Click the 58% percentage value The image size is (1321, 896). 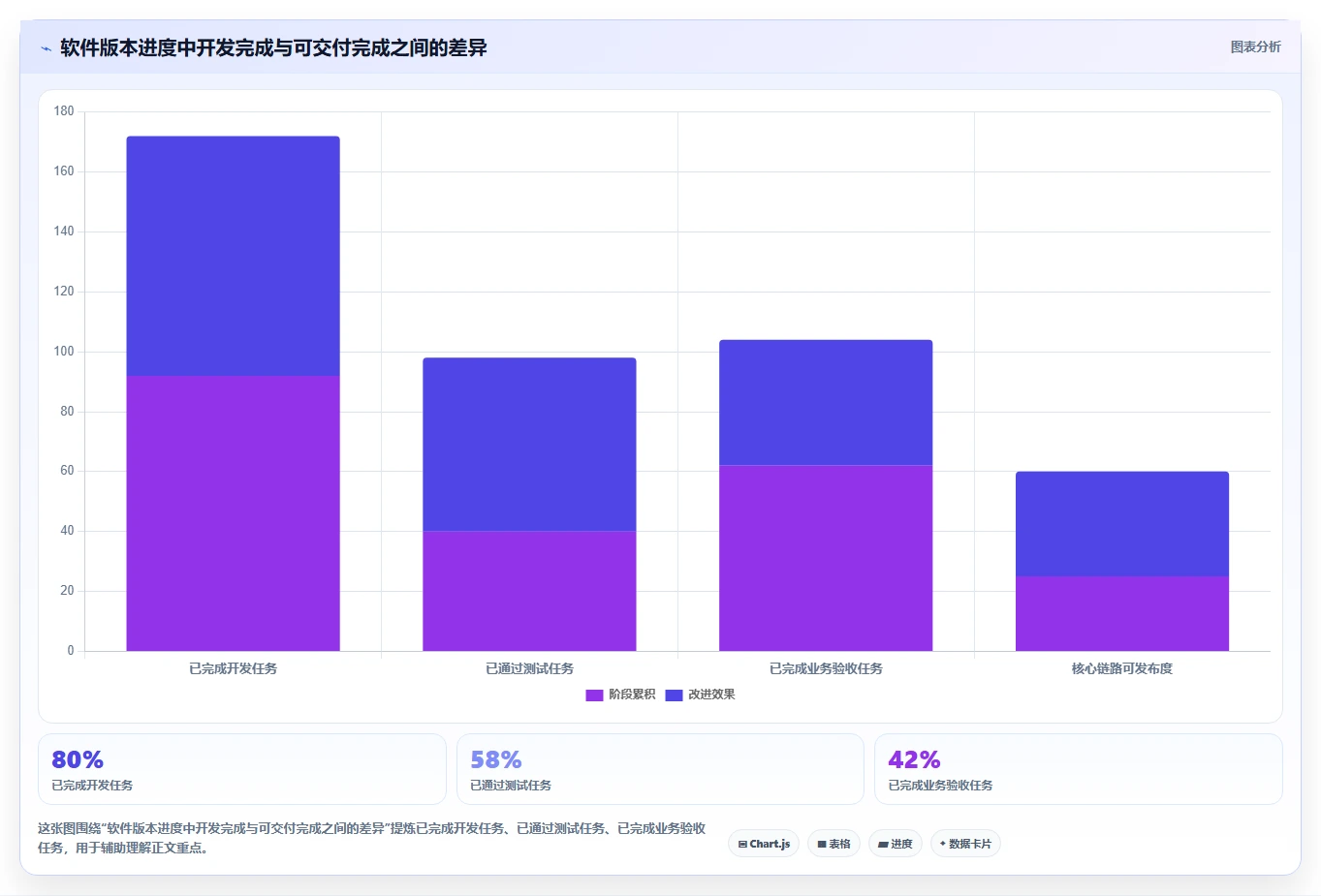(496, 759)
